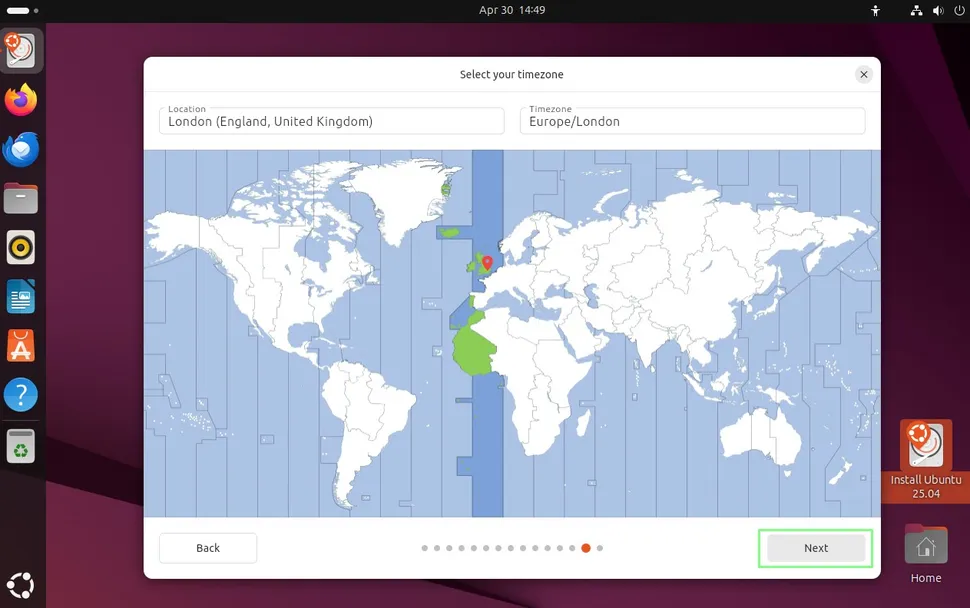Open the Trash icon in dock

[x=21, y=445]
